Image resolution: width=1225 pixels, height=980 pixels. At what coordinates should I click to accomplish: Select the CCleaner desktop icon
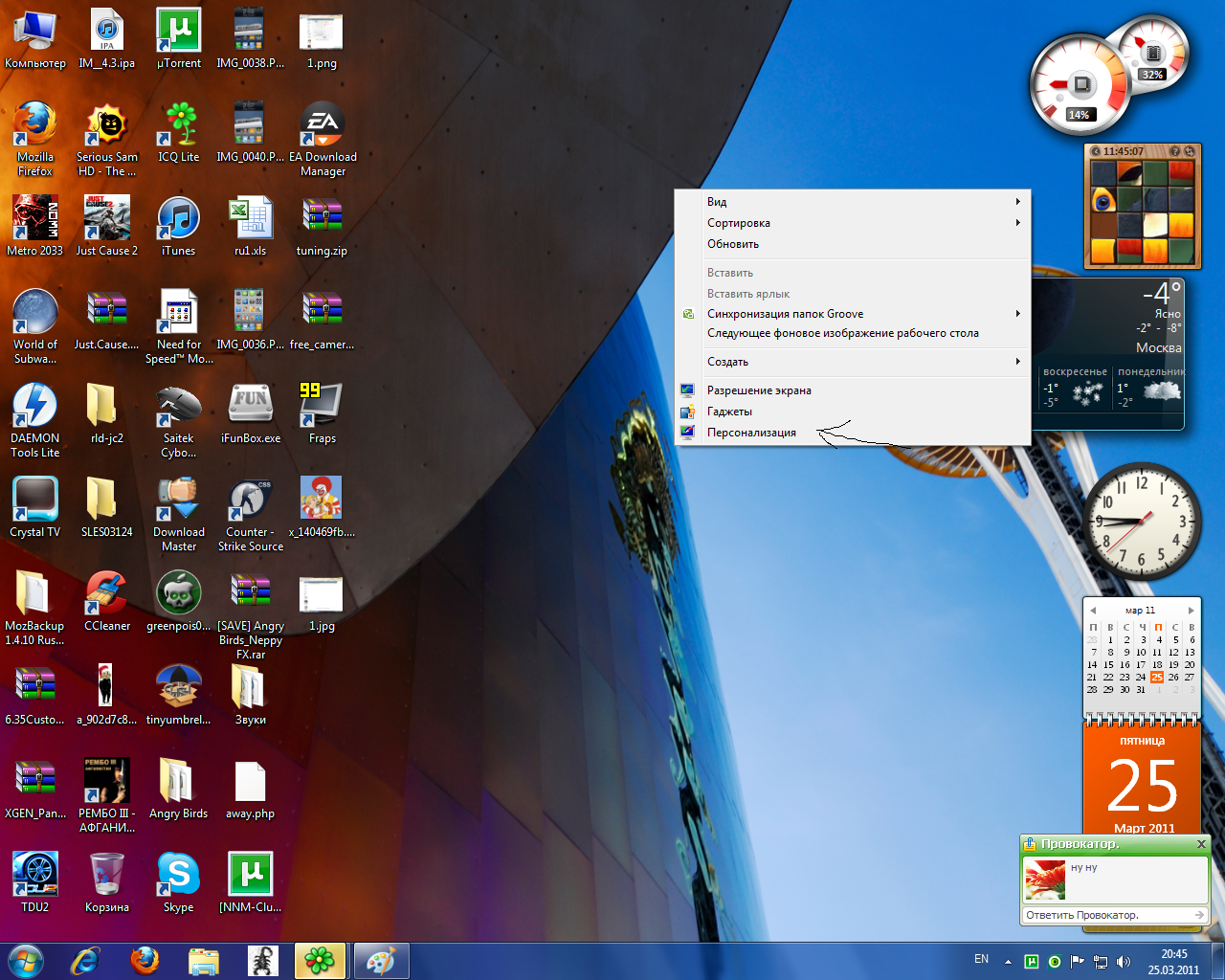pos(107,601)
